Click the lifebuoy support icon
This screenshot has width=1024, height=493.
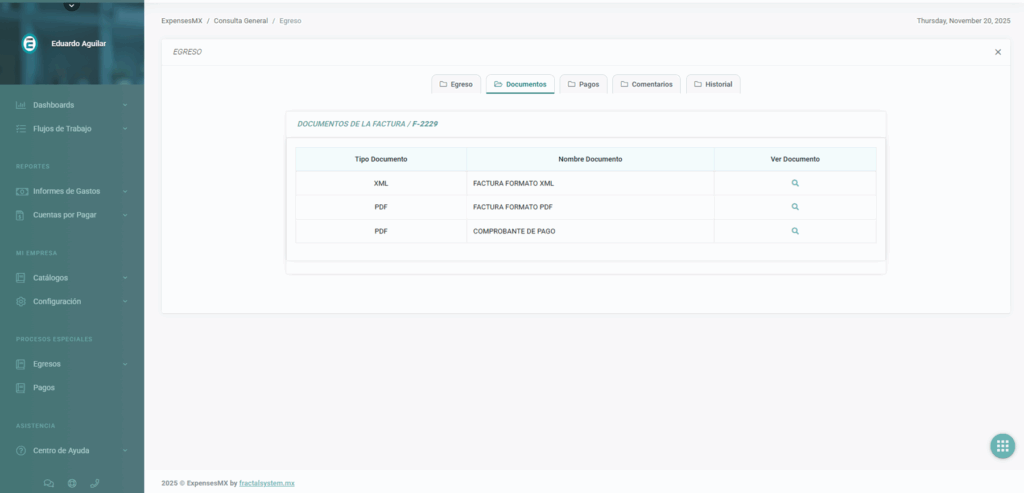tap(72, 483)
